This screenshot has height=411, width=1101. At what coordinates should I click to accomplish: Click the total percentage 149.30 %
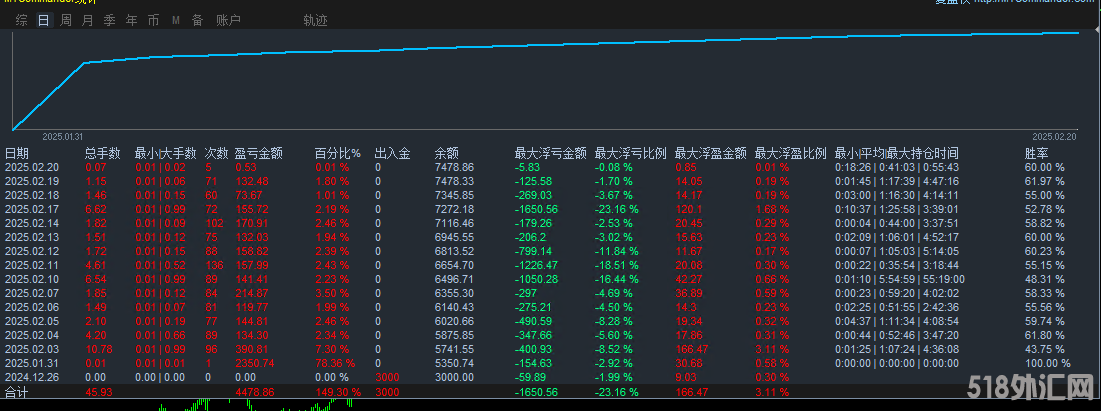point(338,392)
